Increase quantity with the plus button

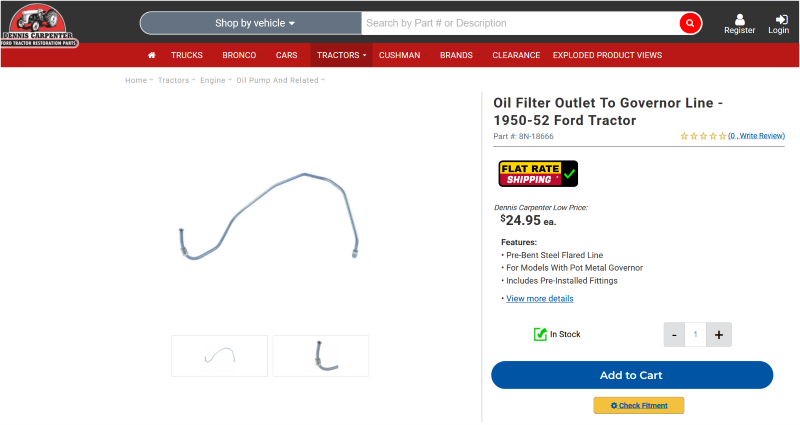719,335
